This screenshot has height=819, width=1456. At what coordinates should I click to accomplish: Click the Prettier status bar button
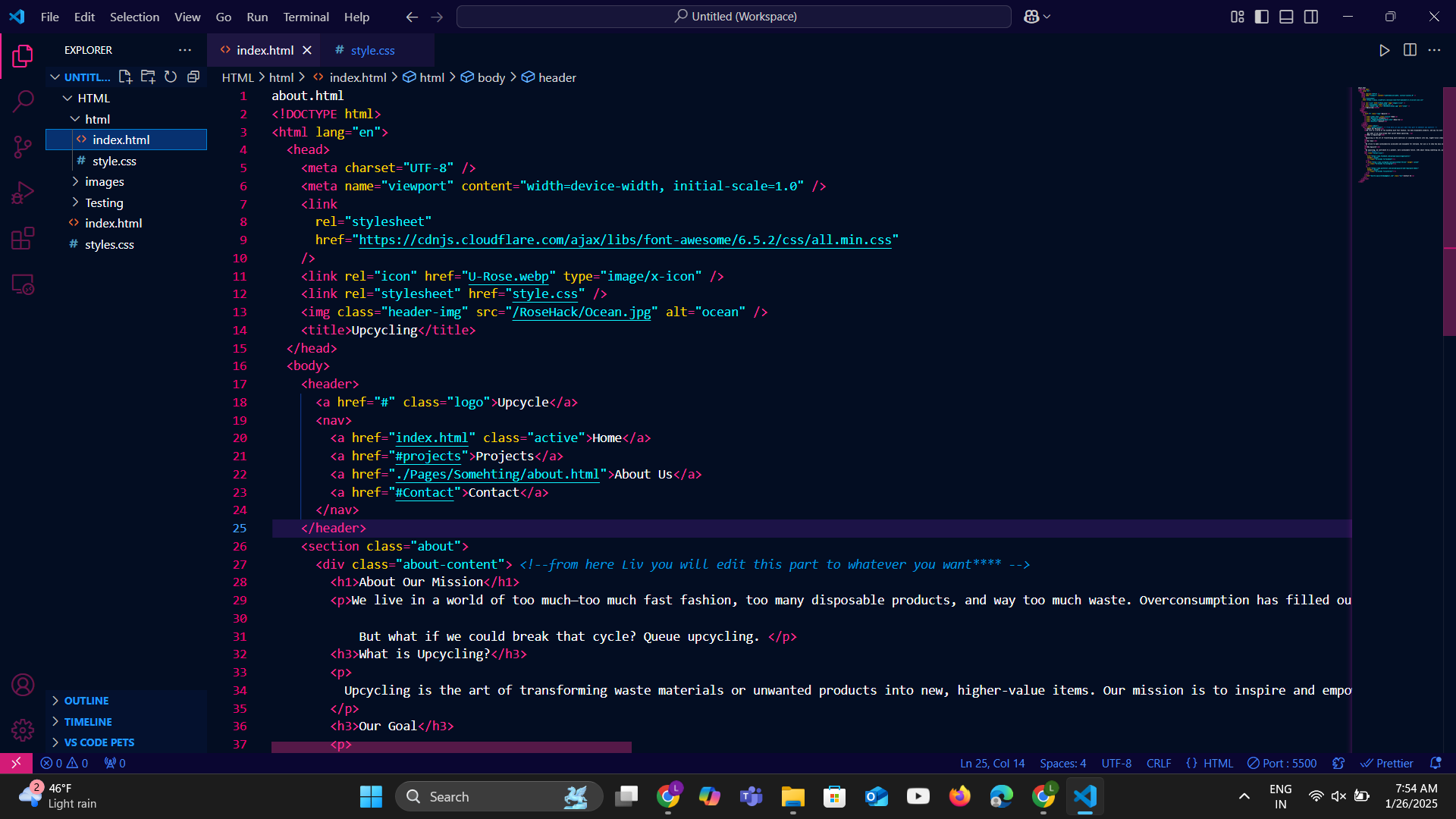pos(1387,763)
